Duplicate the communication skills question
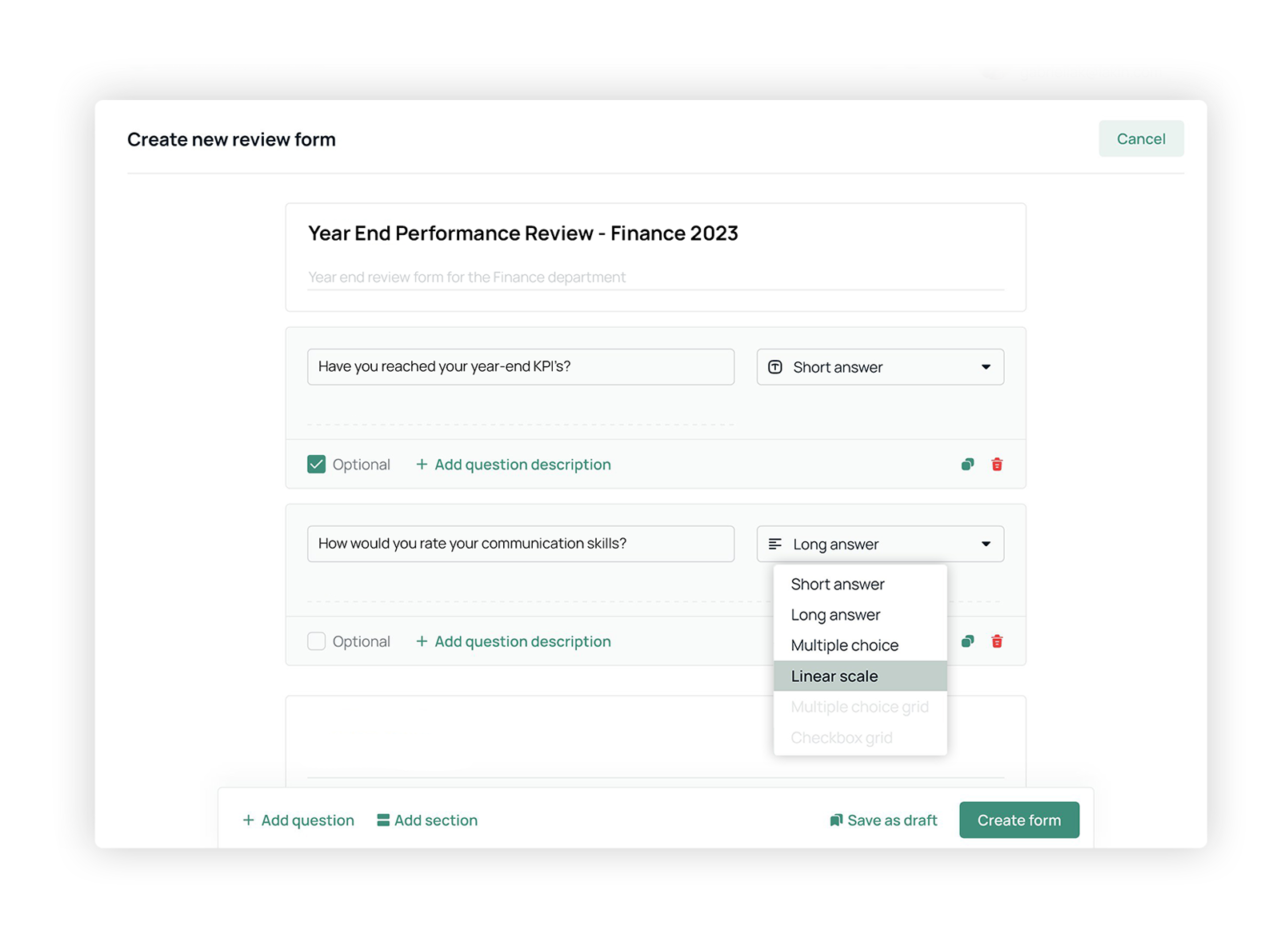 pos(966,641)
